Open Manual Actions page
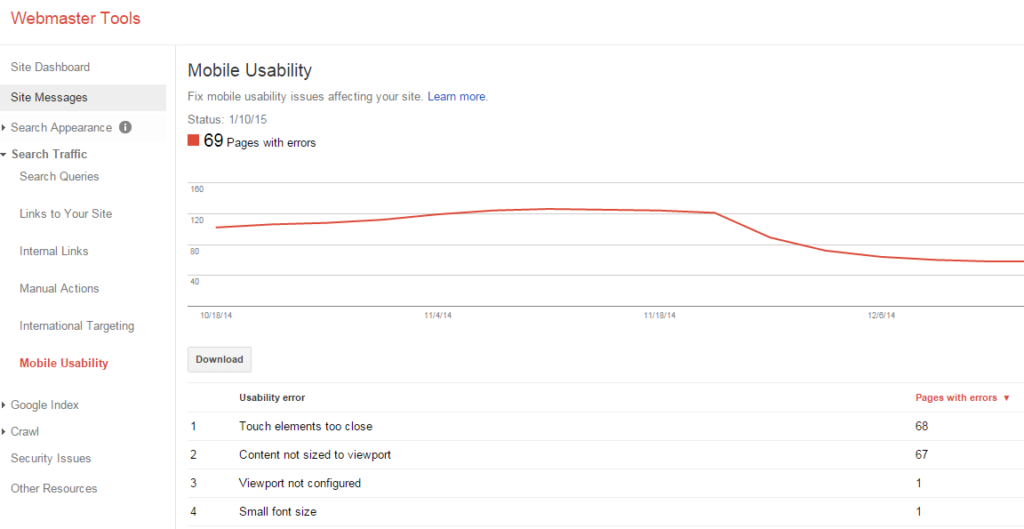1024x529 pixels. pyautogui.click(x=59, y=288)
